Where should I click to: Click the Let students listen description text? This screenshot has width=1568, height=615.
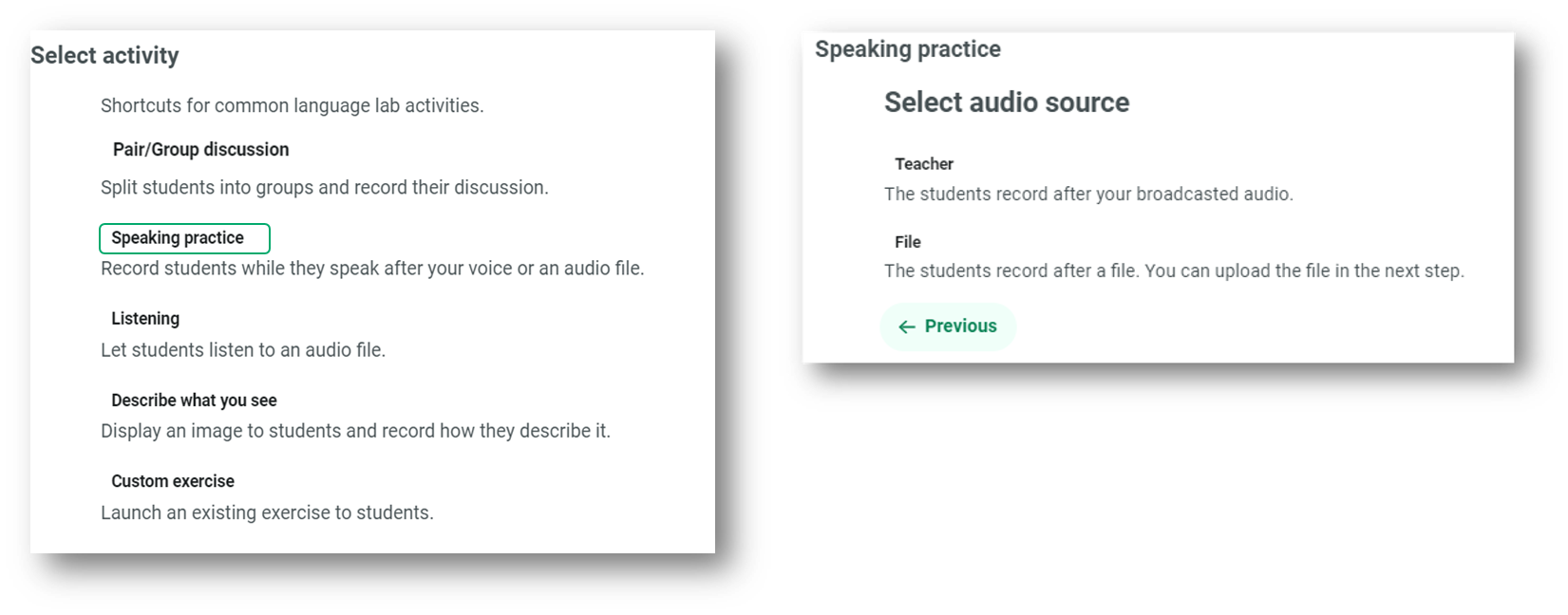242,350
